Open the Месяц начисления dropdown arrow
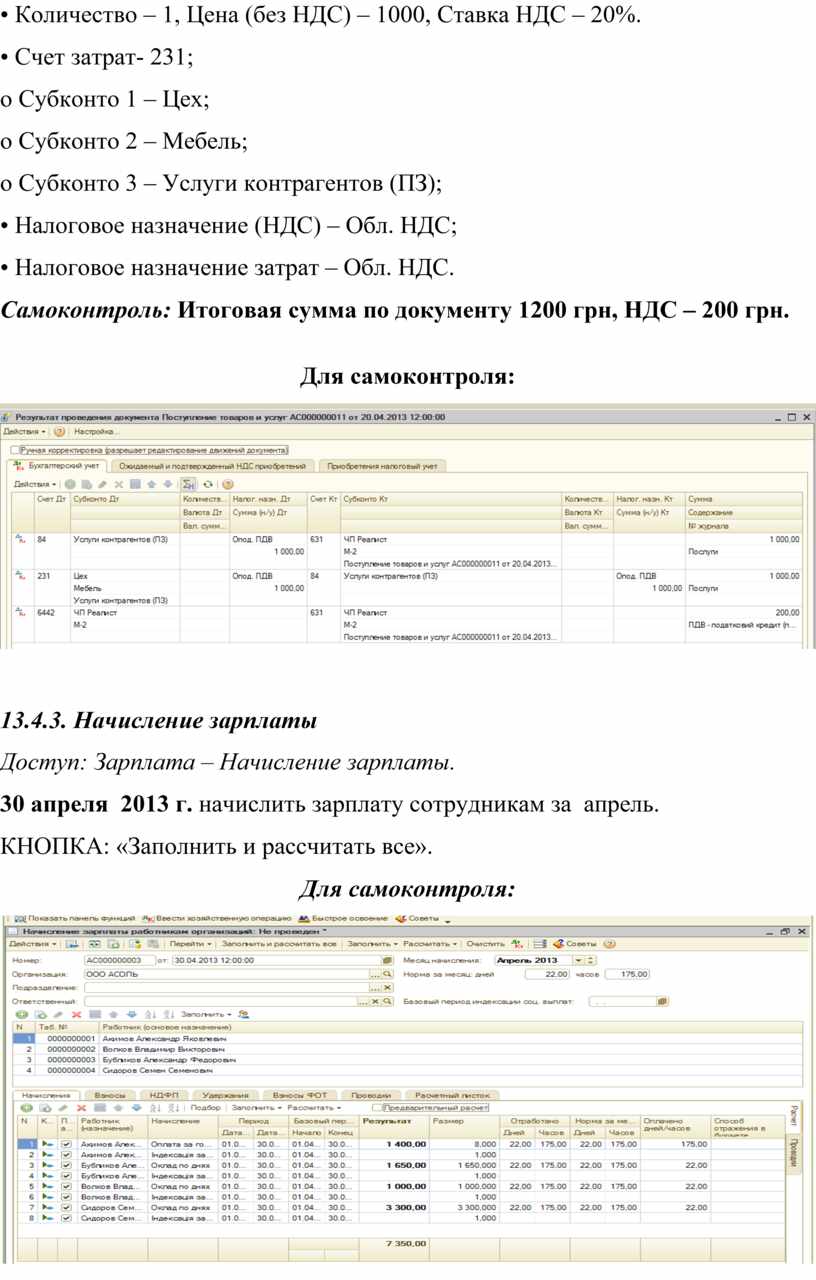The width and height of the screenshot is (816, 1280). point(578,960)
